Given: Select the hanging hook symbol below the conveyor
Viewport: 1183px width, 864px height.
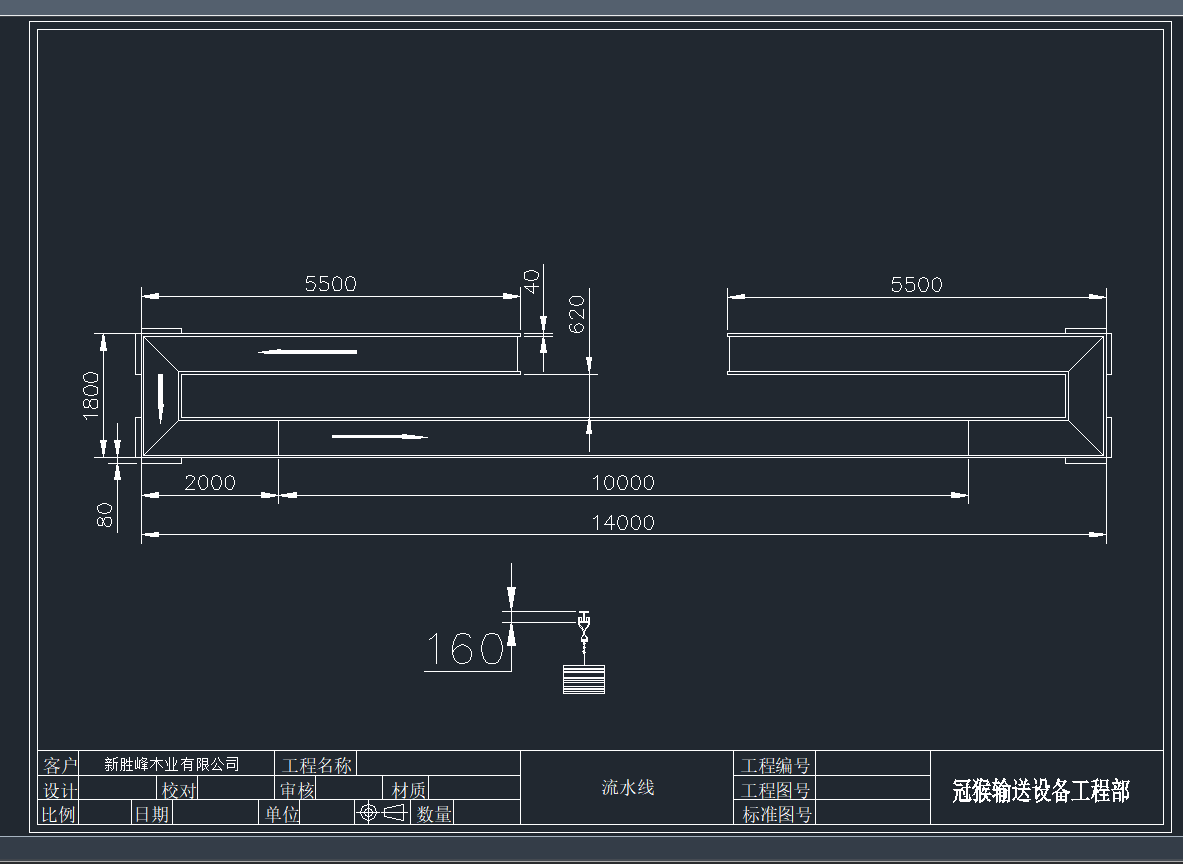Looking at the screenshot, I should tap(583, 625).
